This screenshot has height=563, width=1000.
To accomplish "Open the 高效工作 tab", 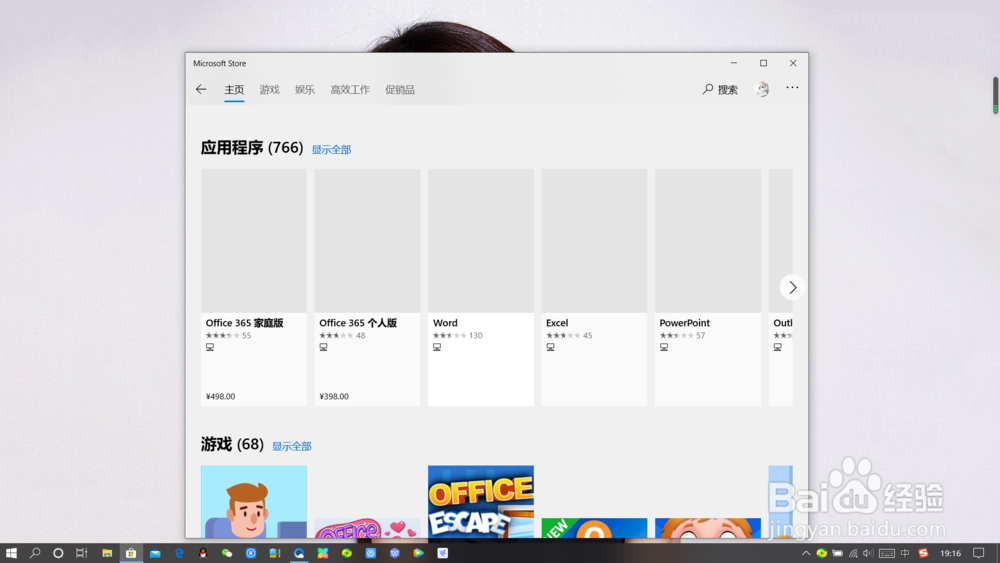I will pos(349,90).
